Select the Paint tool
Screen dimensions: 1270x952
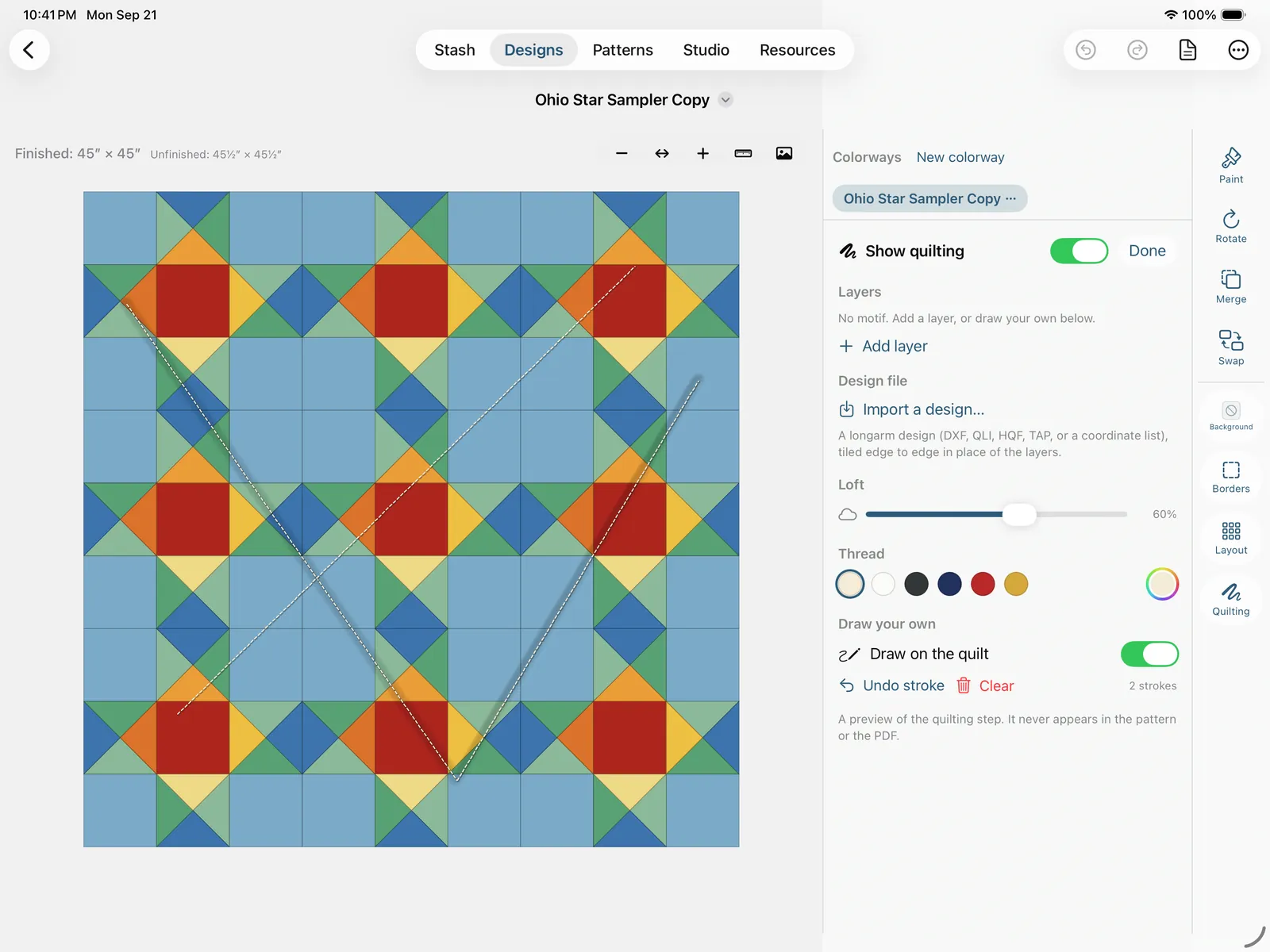1231,165
